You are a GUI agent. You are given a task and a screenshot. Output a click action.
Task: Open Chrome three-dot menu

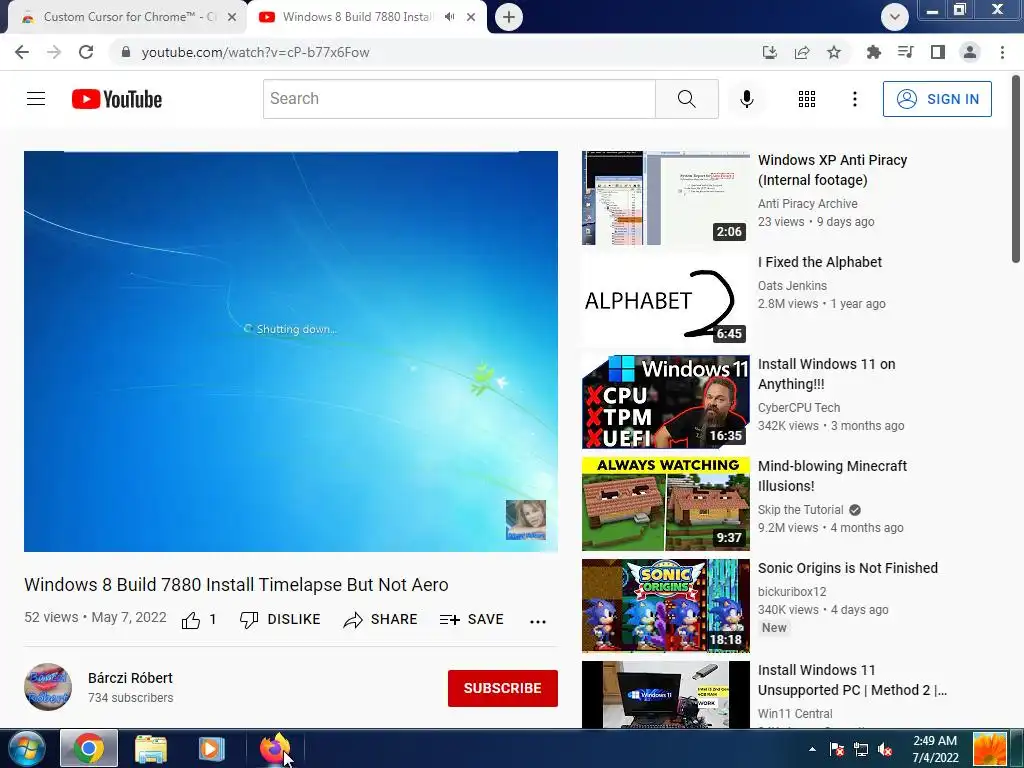pos(1002,52)
